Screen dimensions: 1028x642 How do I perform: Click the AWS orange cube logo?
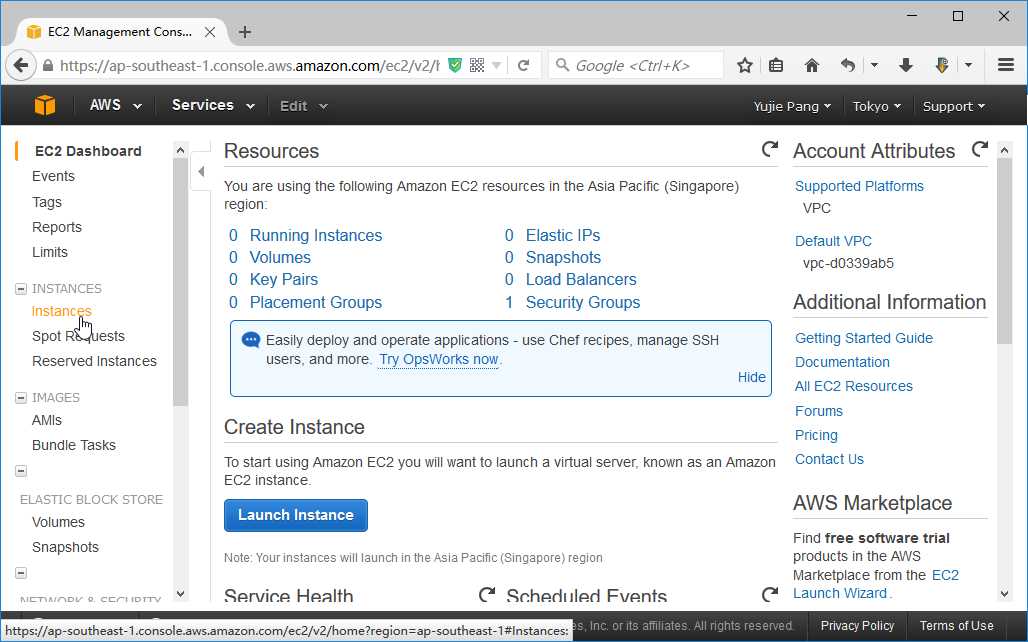pos(45,105)
